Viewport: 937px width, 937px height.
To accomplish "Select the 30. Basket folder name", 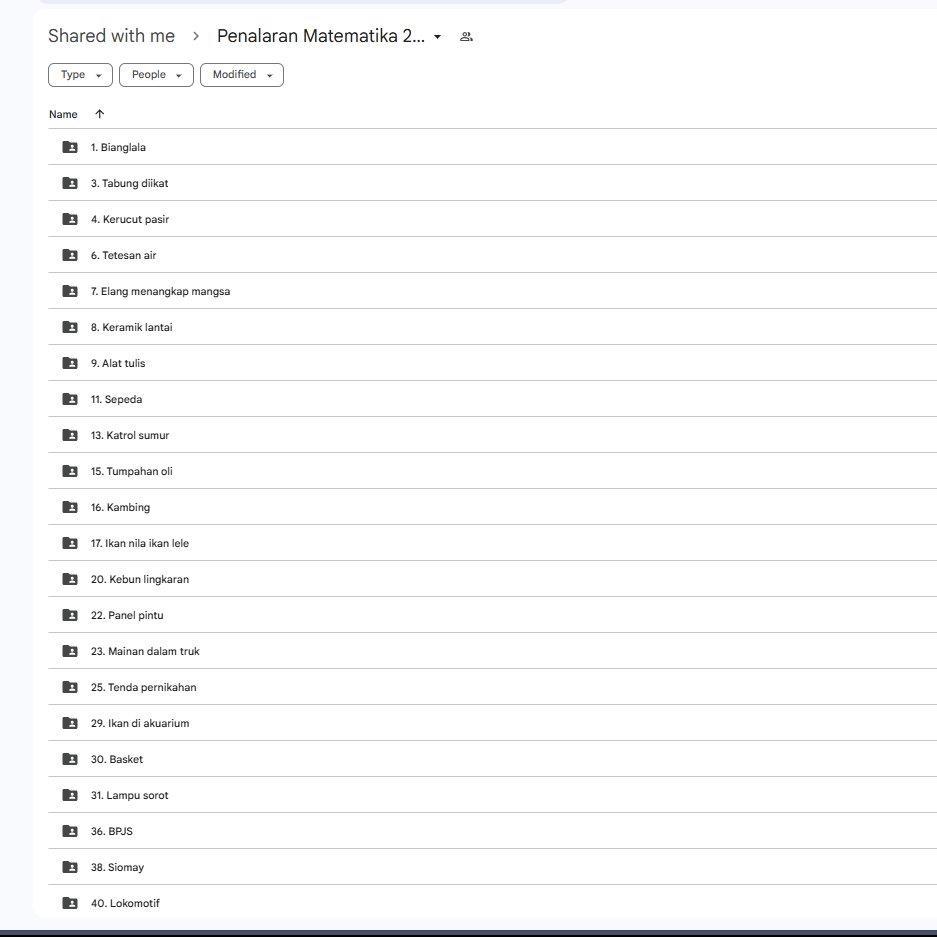I will pos(117,759).
